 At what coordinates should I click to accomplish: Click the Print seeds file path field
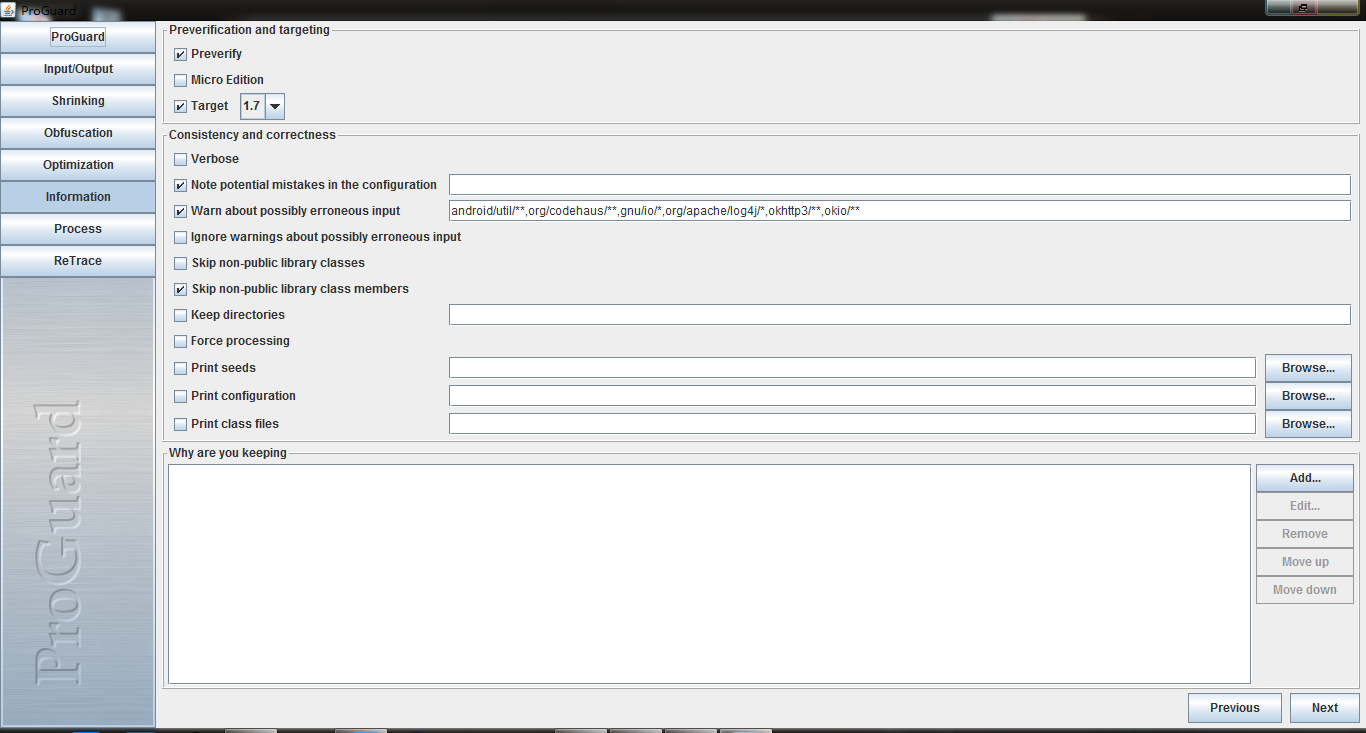852,368
